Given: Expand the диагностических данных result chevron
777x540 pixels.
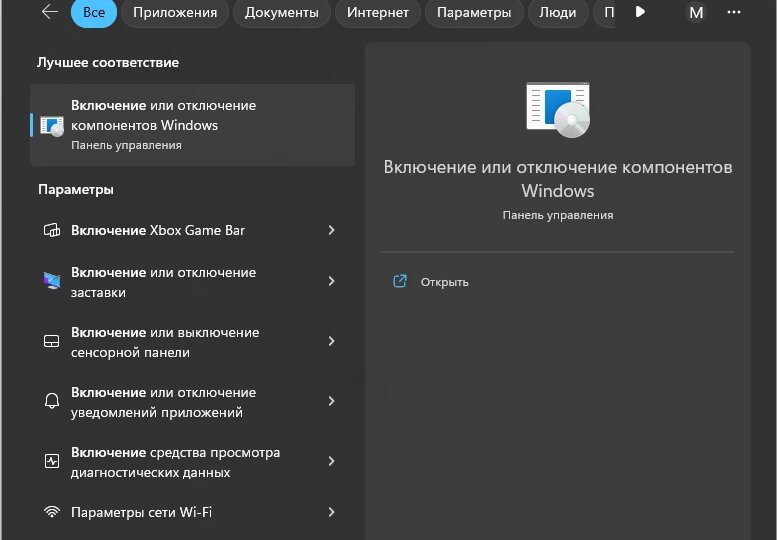Looking at the screenshot, I should pyautogui.click(x=332, y=461).
